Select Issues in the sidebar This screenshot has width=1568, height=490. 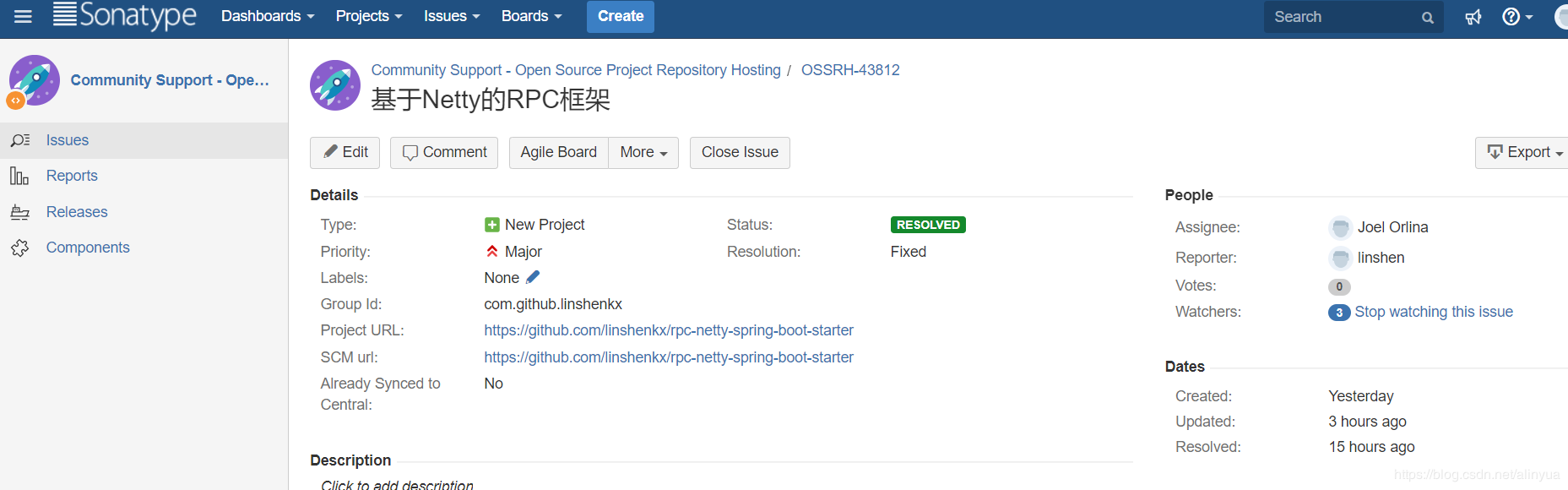click(144, 140)
